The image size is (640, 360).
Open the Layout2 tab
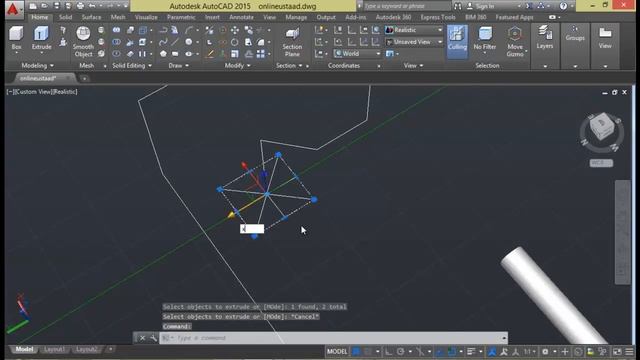(x=87, y=349)
